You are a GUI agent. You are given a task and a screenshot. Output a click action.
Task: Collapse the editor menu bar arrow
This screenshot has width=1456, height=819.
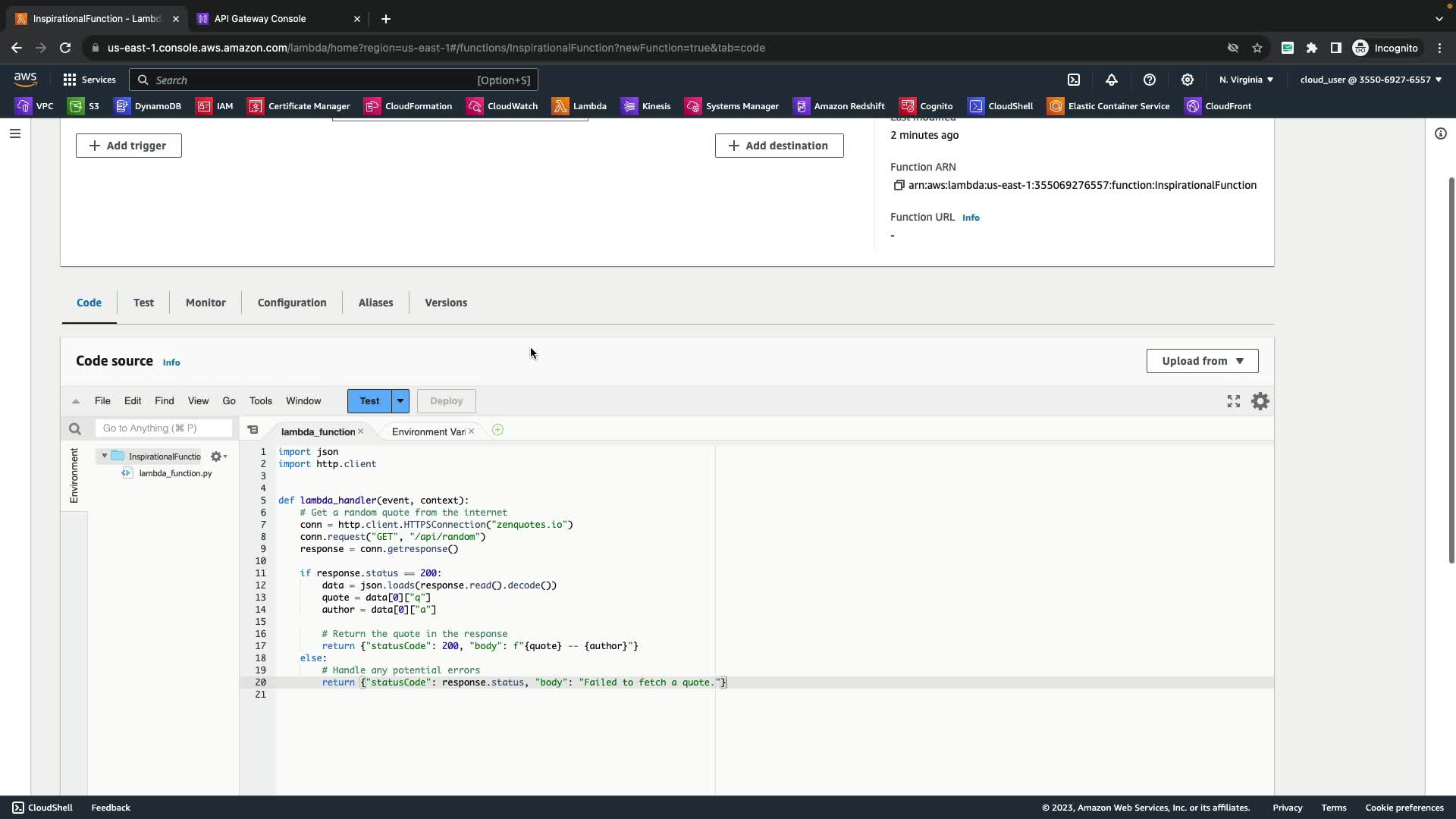tap(76, 401)
